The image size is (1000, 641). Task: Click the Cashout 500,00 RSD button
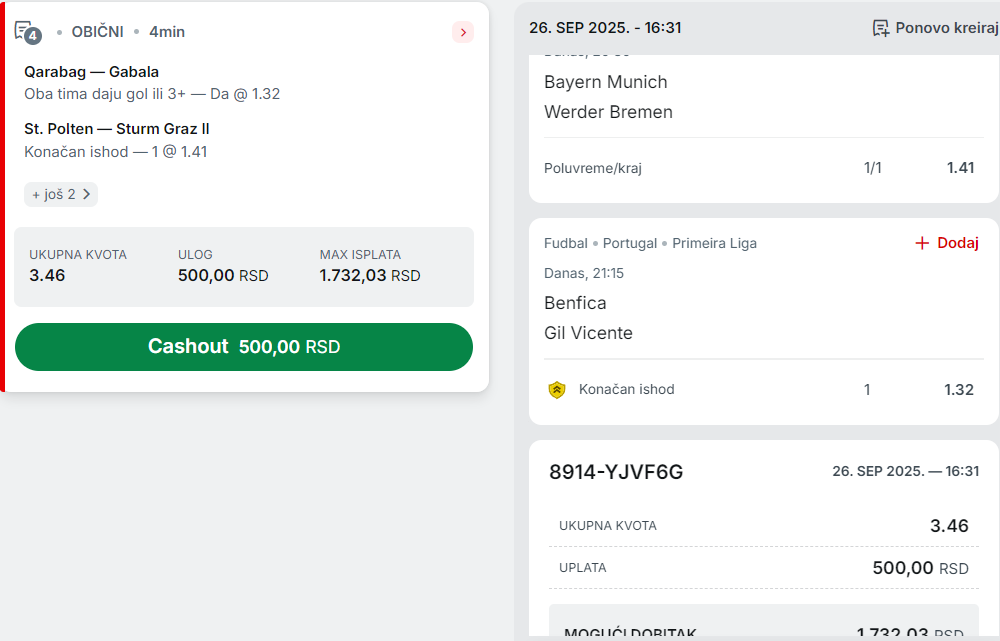[244, 346]
